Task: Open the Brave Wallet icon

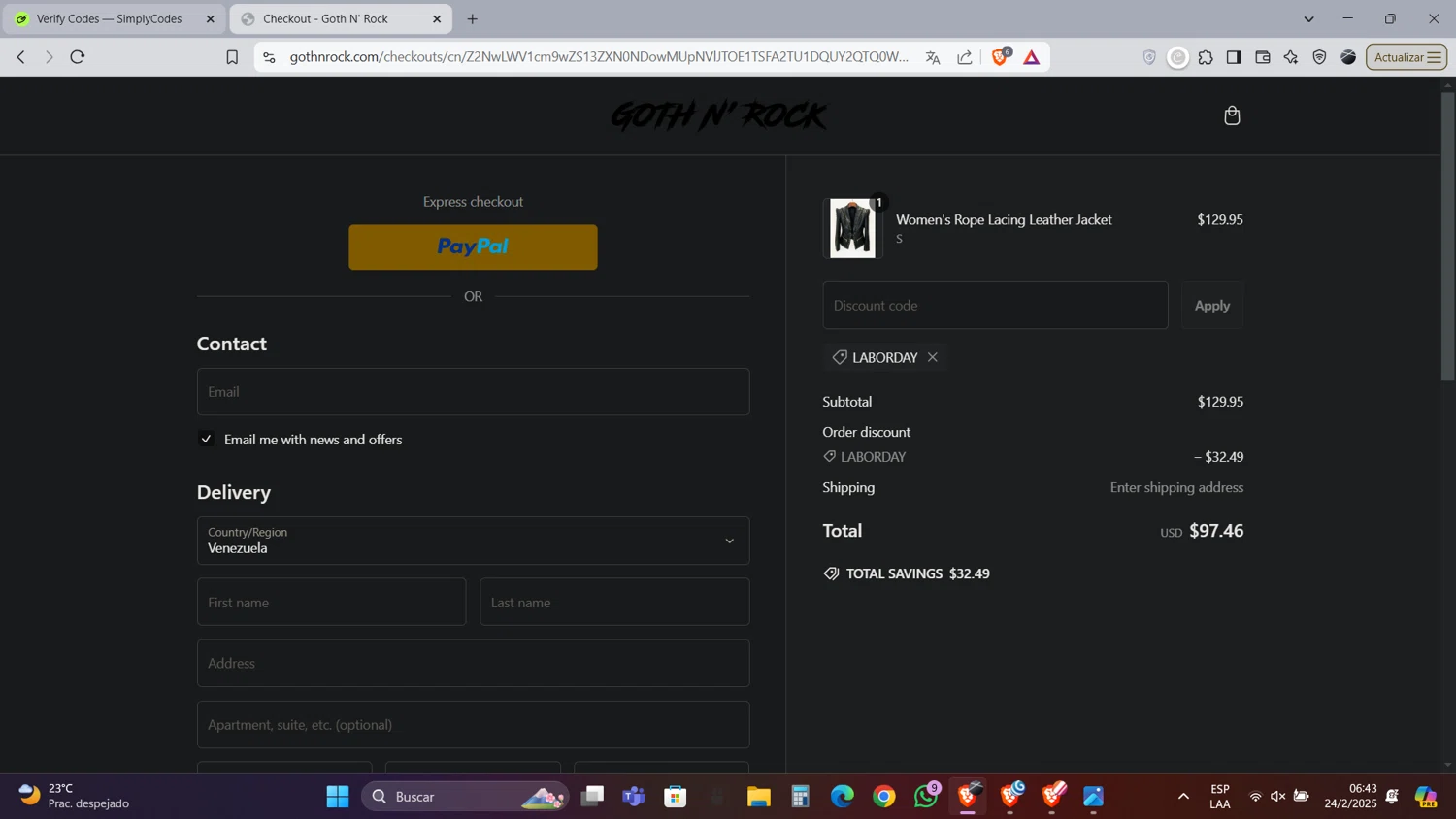Action: pos(1263,57)
